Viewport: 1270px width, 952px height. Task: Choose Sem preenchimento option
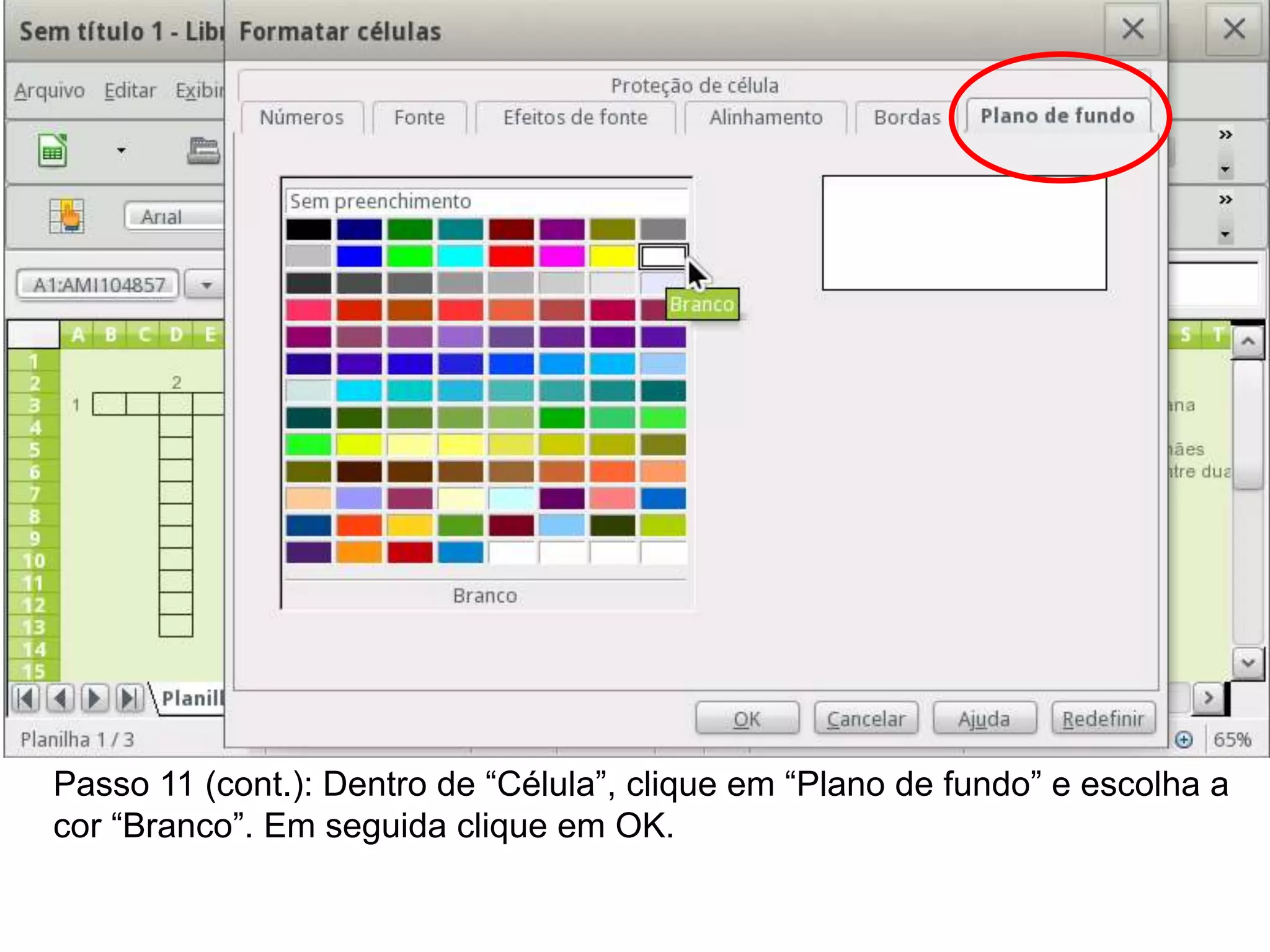tap(487, 201)
